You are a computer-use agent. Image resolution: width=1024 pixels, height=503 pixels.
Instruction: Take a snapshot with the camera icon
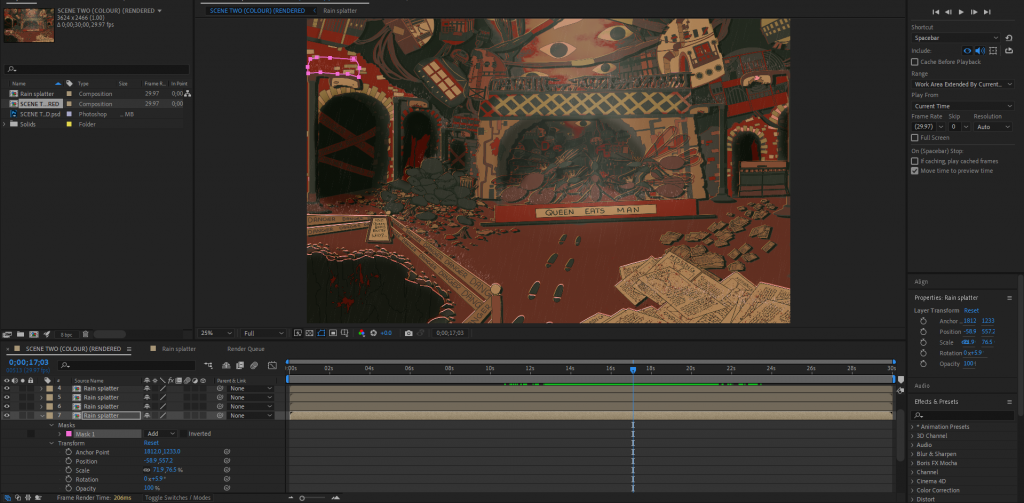408,333
